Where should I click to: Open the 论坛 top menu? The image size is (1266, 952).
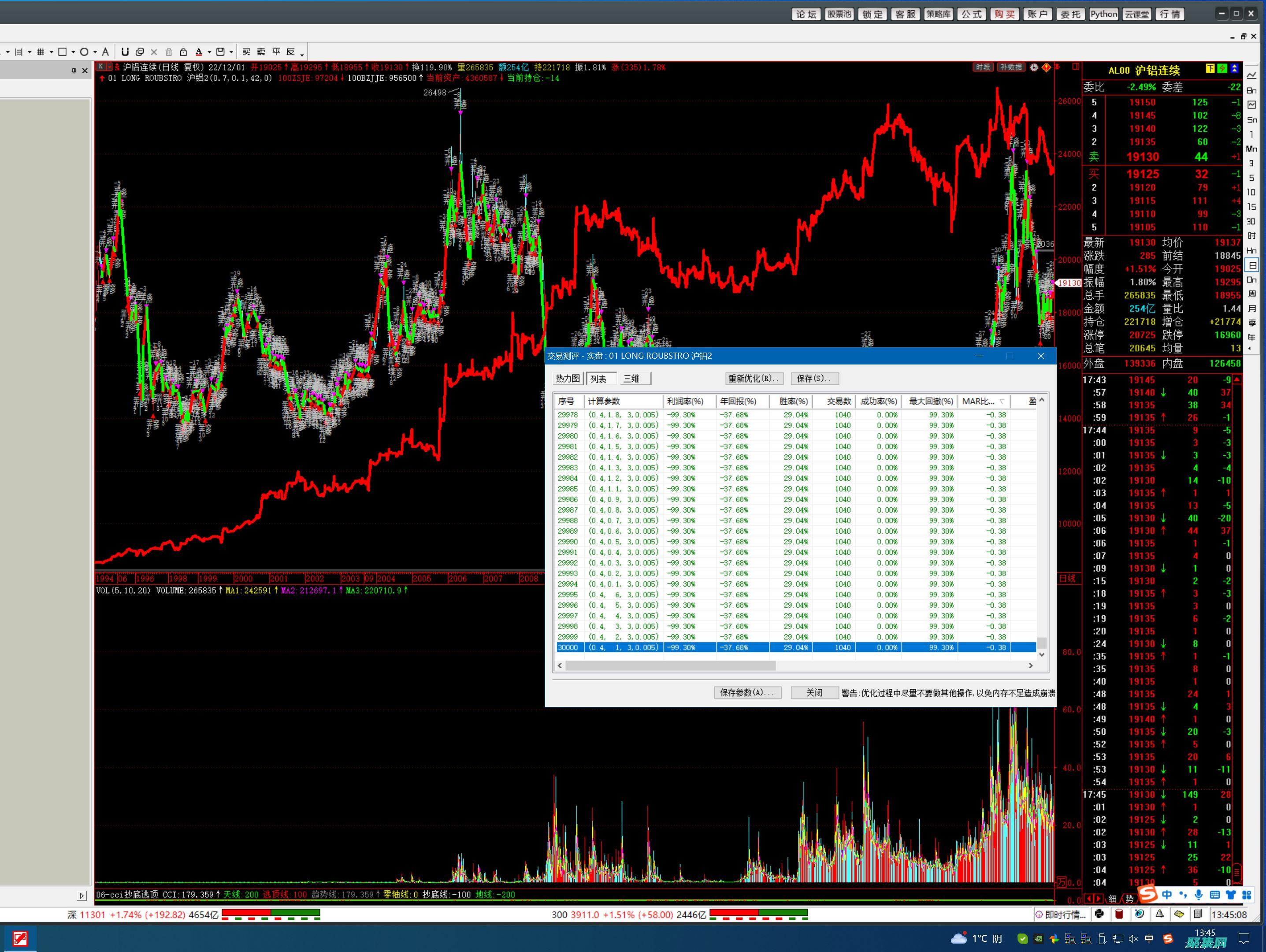coord(806,14)
